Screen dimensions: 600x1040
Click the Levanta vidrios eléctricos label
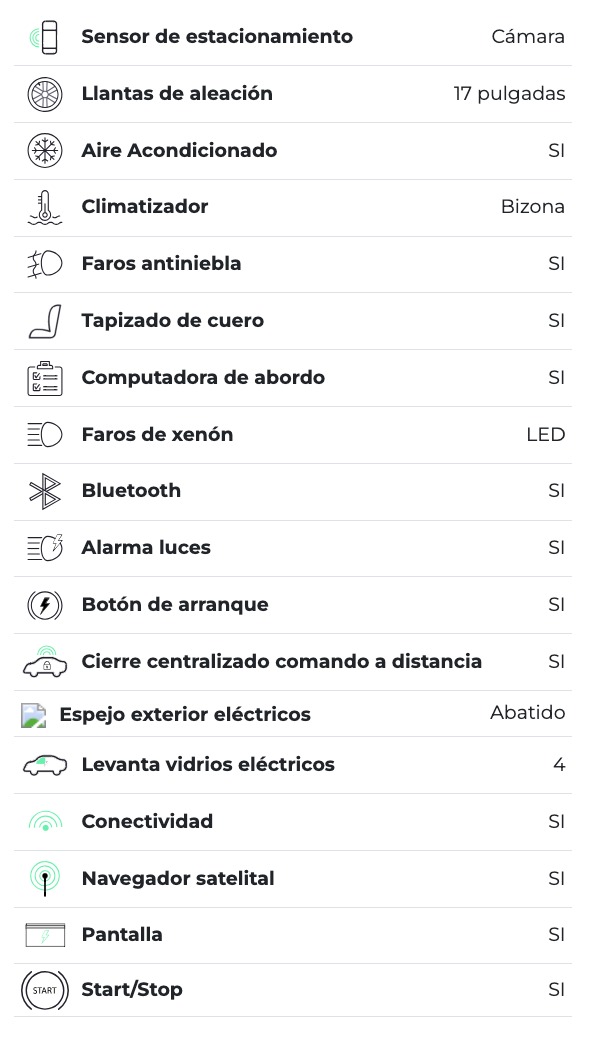click(208, 765)
